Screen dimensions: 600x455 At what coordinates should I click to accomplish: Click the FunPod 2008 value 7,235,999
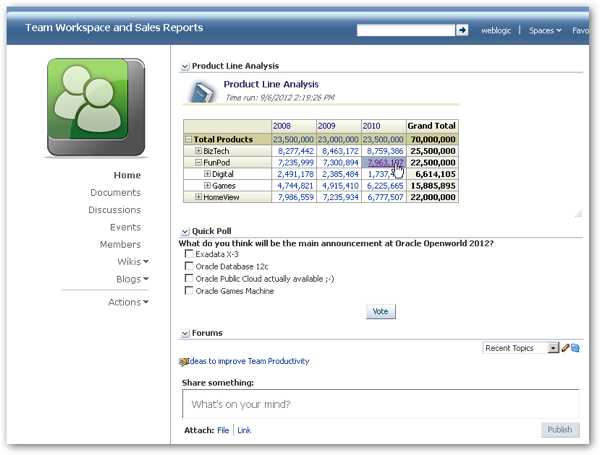tap(296, 163)
